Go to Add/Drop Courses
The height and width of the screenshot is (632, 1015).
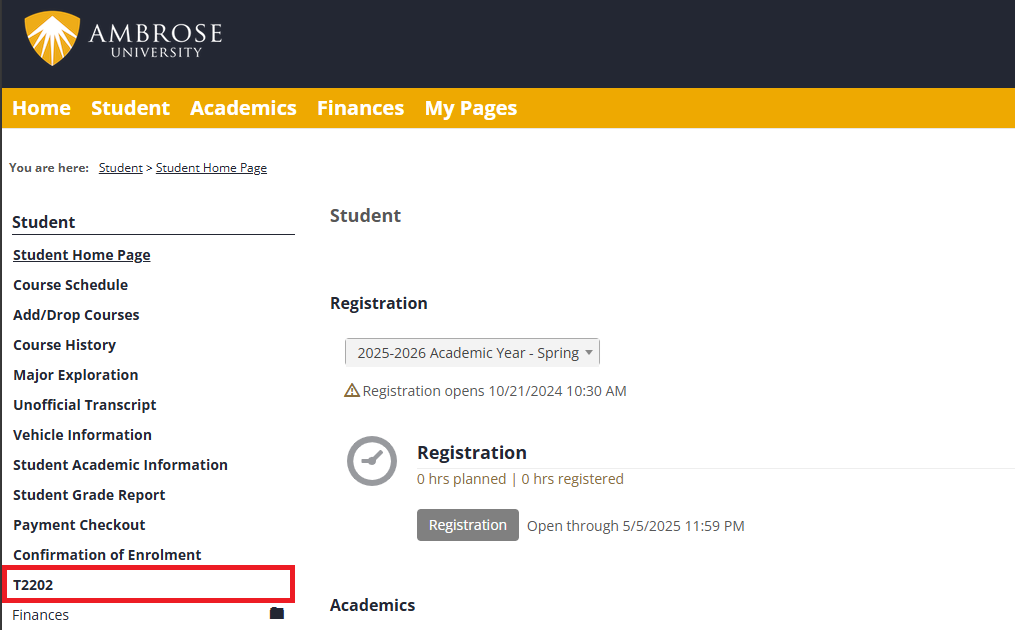[x=76, y=315]
